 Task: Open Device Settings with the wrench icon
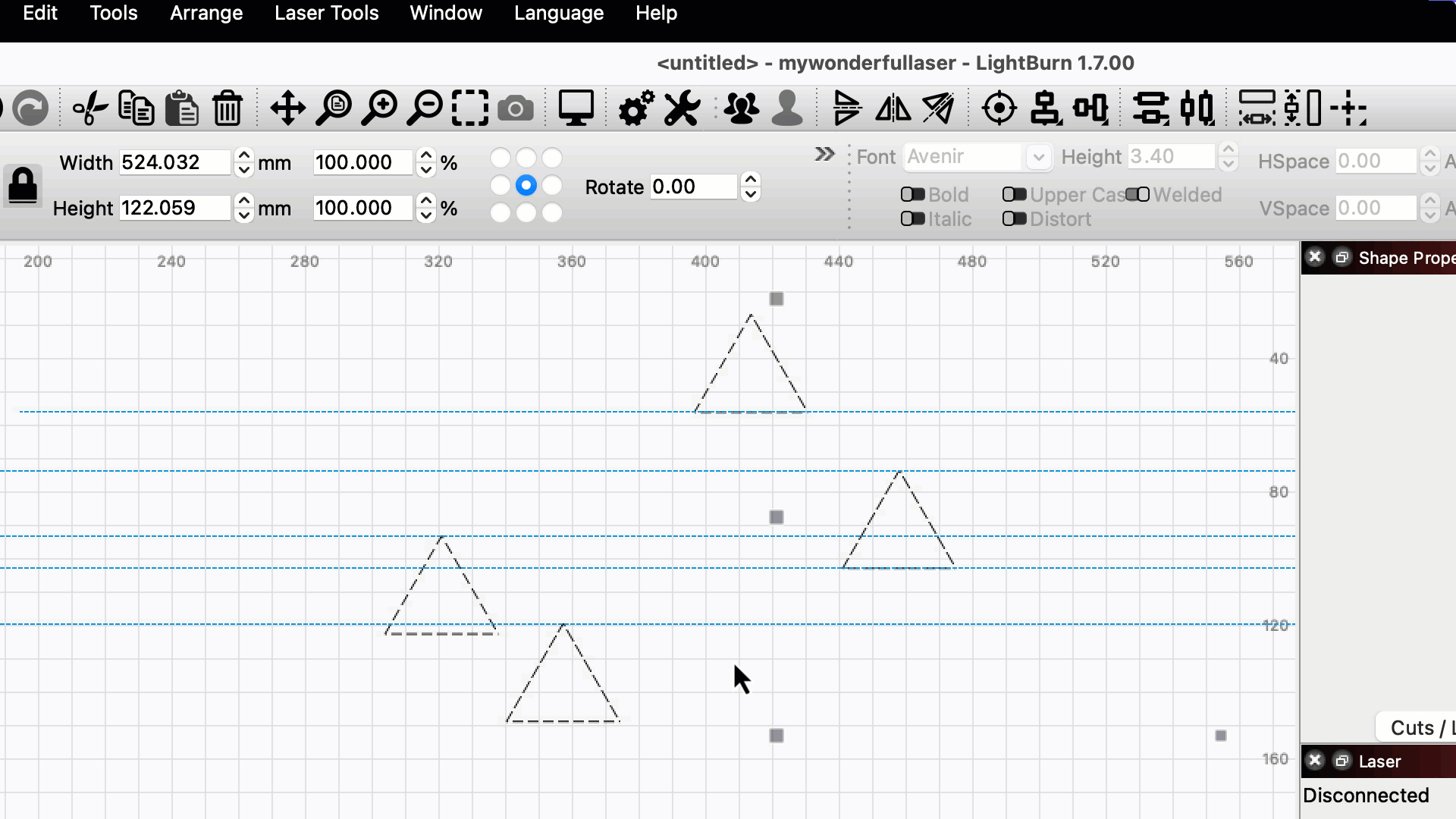pos(680,108)
